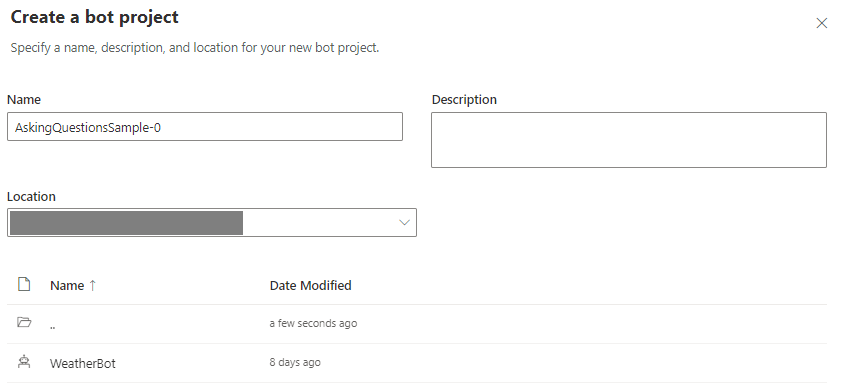
Task: Click the Location field label
Action: 31,197
